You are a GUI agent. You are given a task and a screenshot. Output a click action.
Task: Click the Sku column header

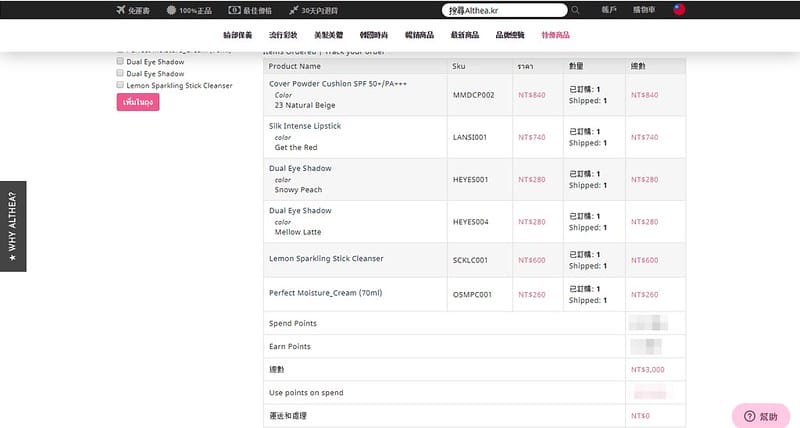[459, 66]
